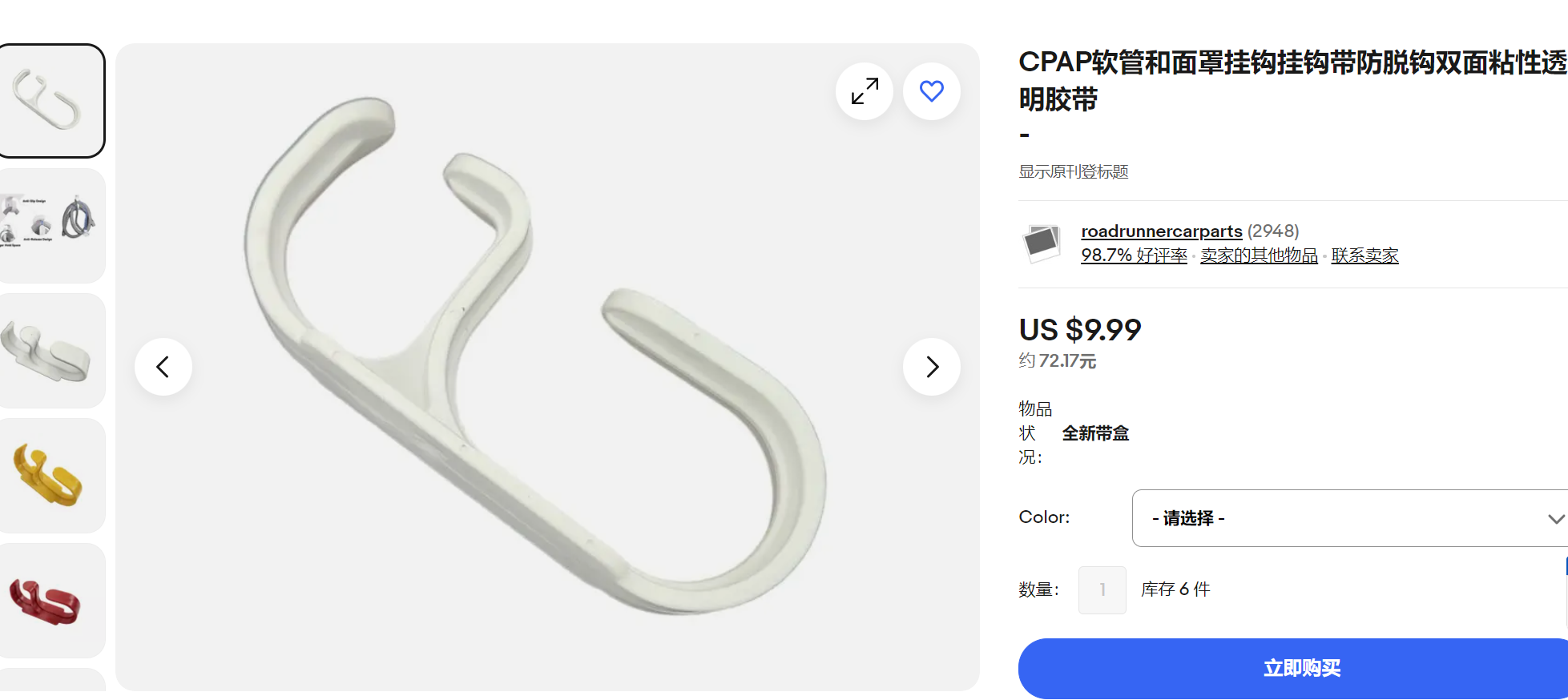This screenshot has width=1568, height=700.
Task: View the usage diagram thumbnail
Action: [50, 226]
